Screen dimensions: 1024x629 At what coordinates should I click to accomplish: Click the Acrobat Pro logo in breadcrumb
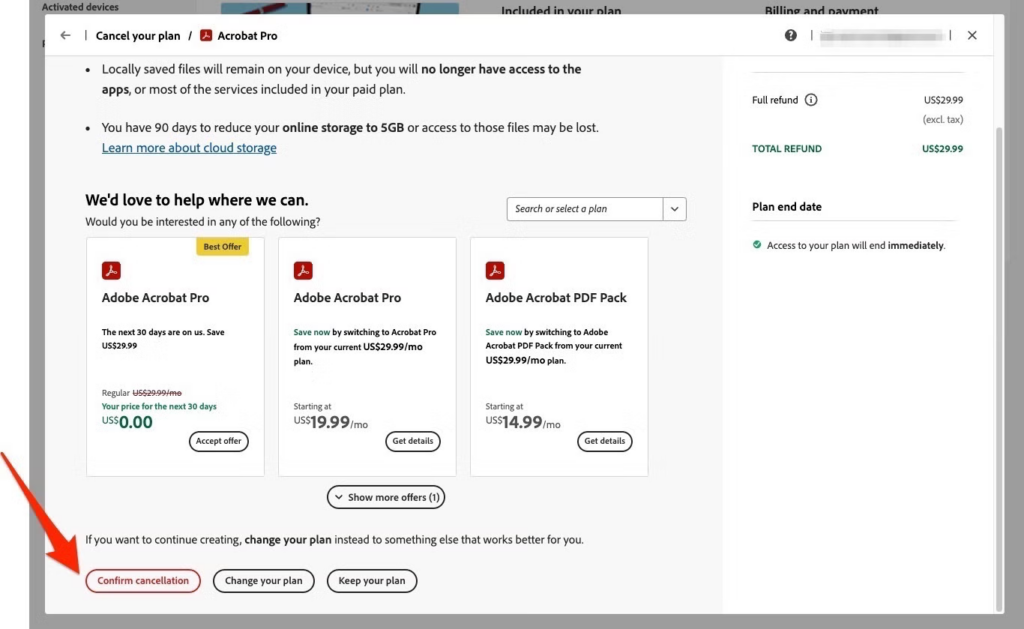[206, 35]
